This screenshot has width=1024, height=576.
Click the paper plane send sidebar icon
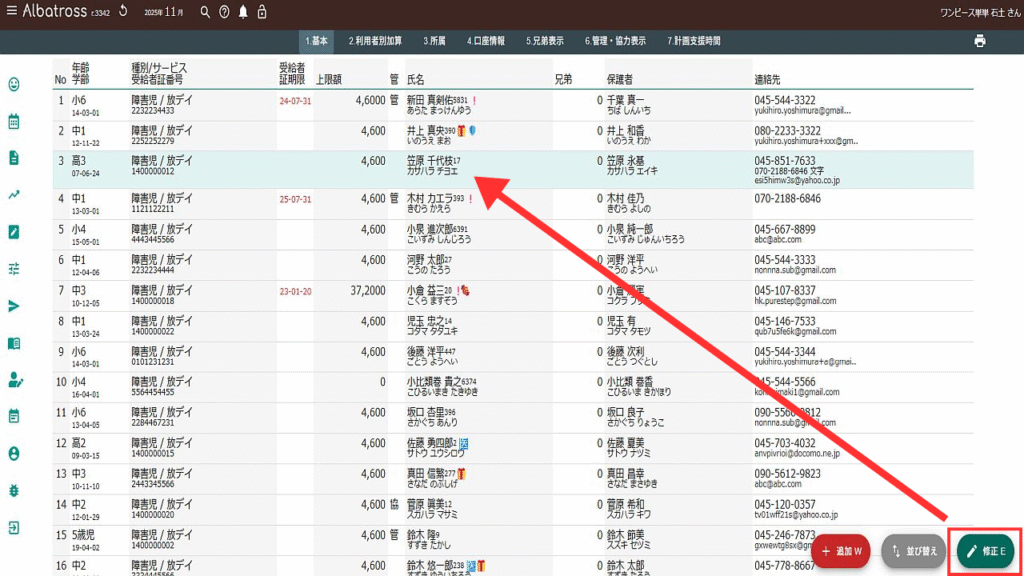coord(14,306)
